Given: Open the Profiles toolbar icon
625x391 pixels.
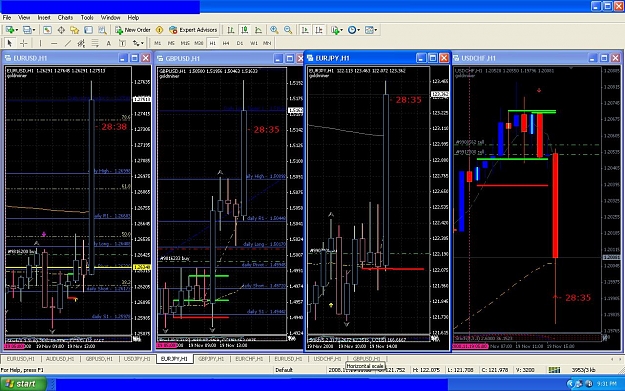Looking at the screenshot, I should coord(27,30).
